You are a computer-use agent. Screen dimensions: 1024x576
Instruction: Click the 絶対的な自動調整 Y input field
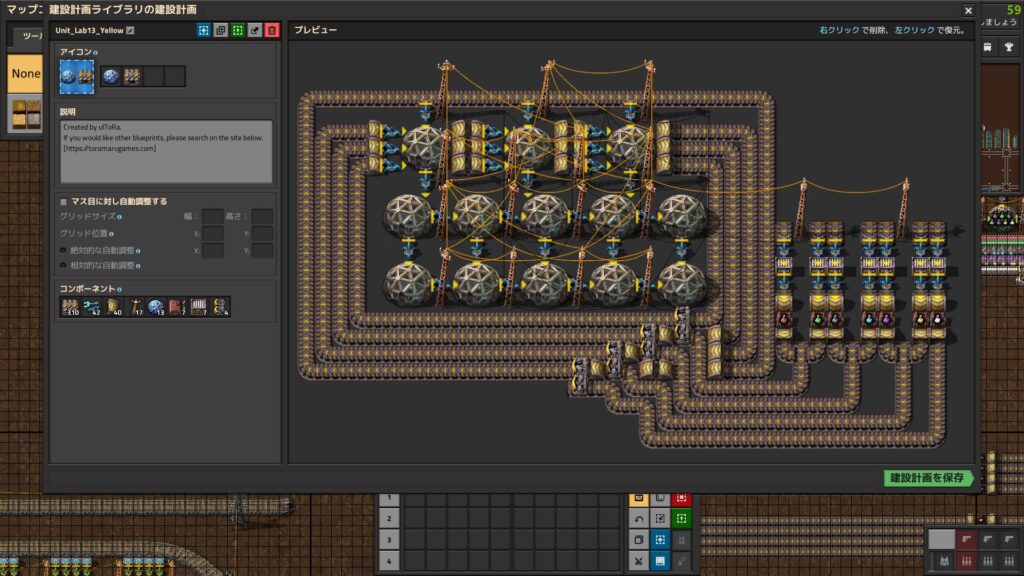coord(262,250)
